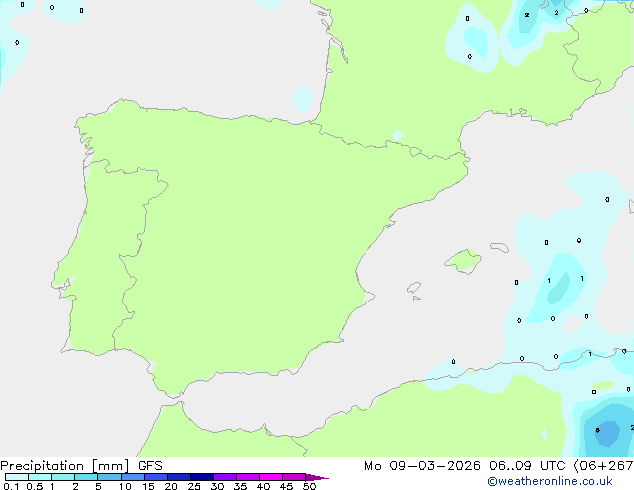The image size is (634, 490).
Task: Click the '50' legend scale label
Action: [309, 486]
